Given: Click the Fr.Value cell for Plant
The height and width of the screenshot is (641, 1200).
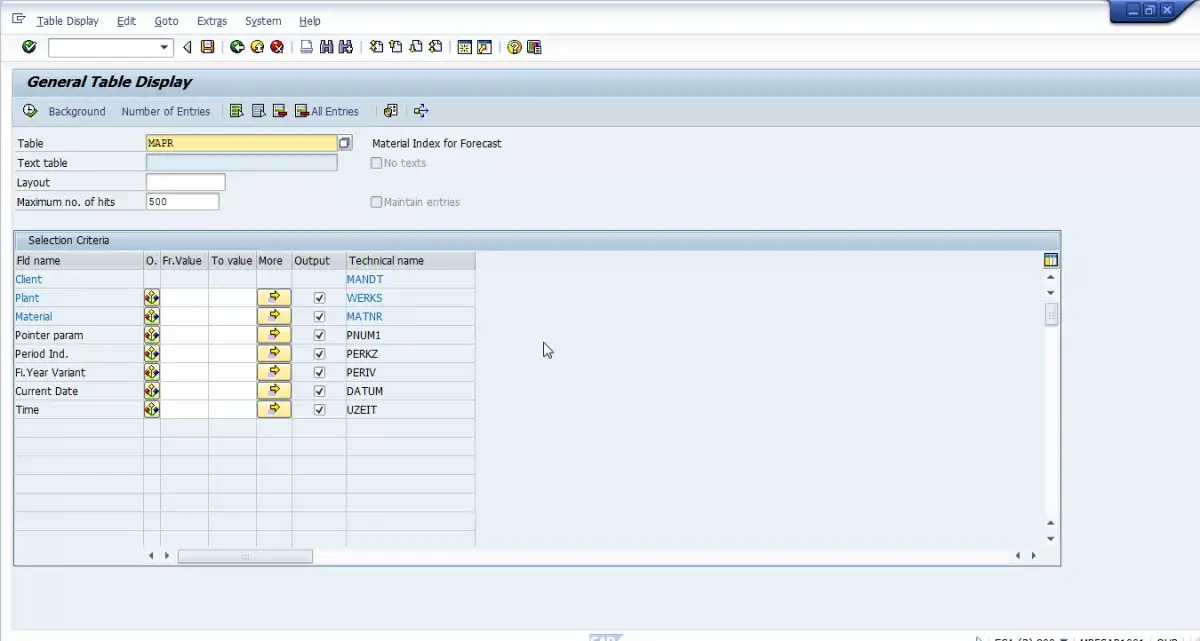Looking at the screenshot, I should [184, 298].
